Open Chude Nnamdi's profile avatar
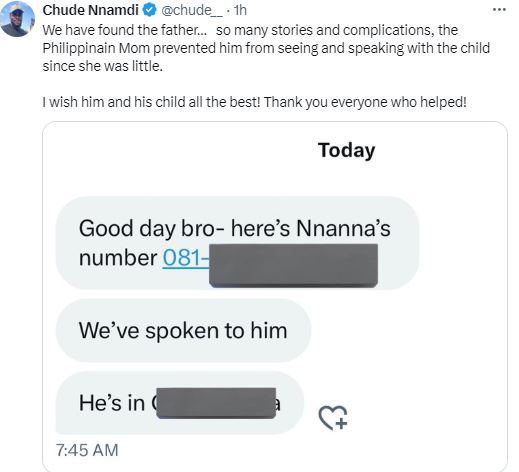Image resolution: width=519 pixels, height=472 pixels. (x=17, y=18)
